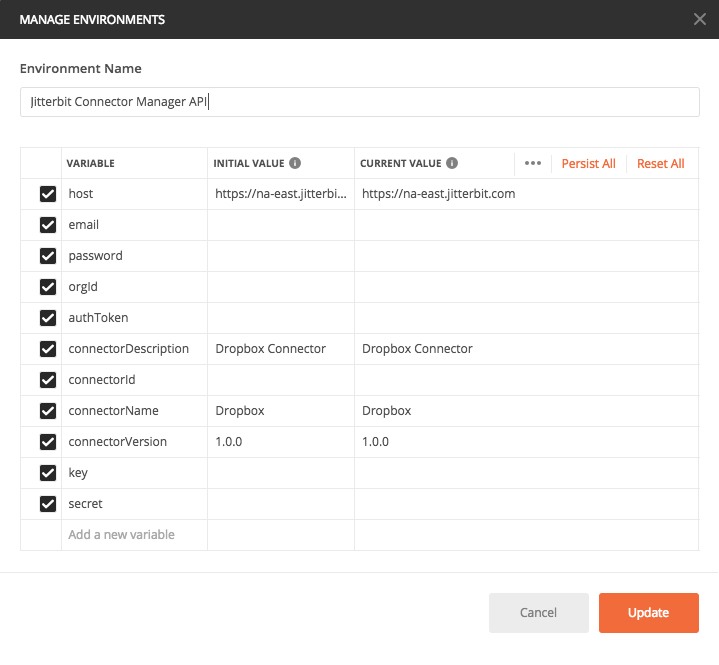Viewport: 719px width, 665px height.
Task: Select the host current value cell
Action: tap(525, 194)
